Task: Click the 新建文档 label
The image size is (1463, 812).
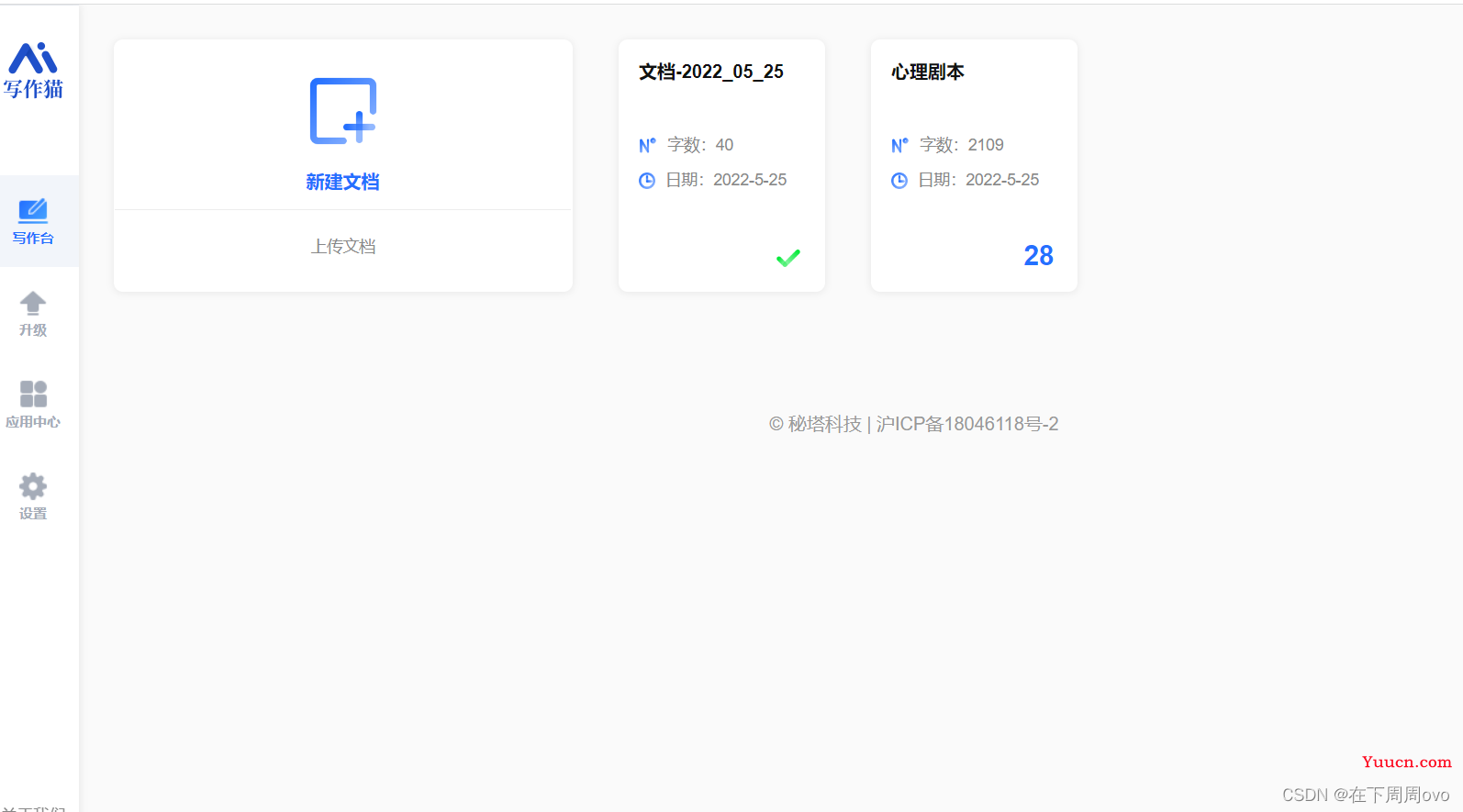Action: pos(343,182)
